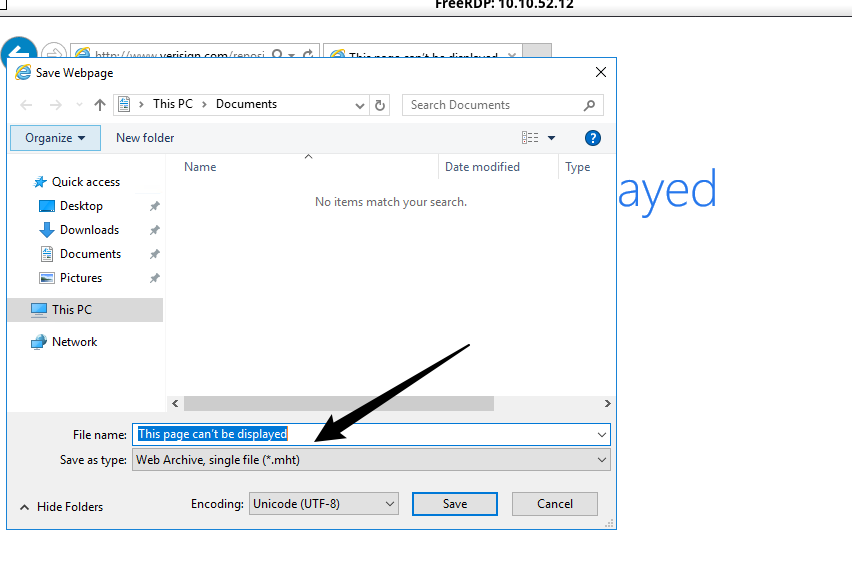The width and height of the screenshot is (852, 571).
Task: Select Network in navigation pane
Action: tap(74, 342)
